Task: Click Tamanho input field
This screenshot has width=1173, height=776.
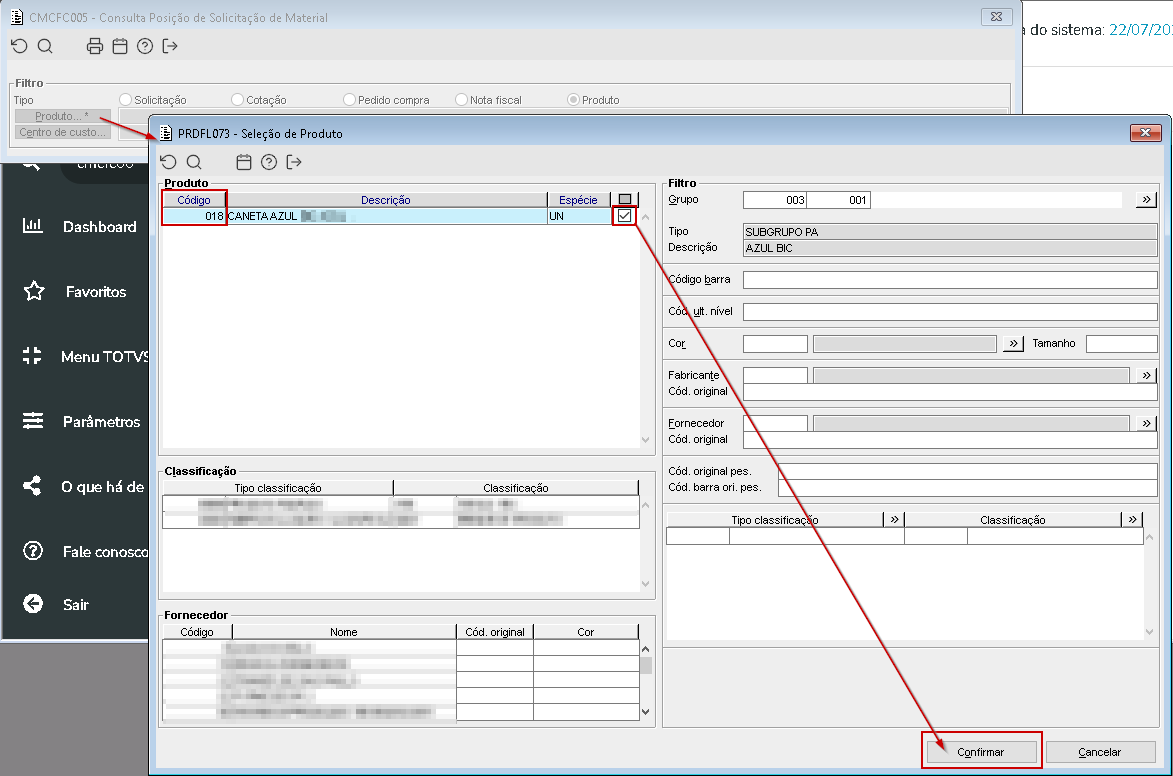Action: click(1121, 343)
